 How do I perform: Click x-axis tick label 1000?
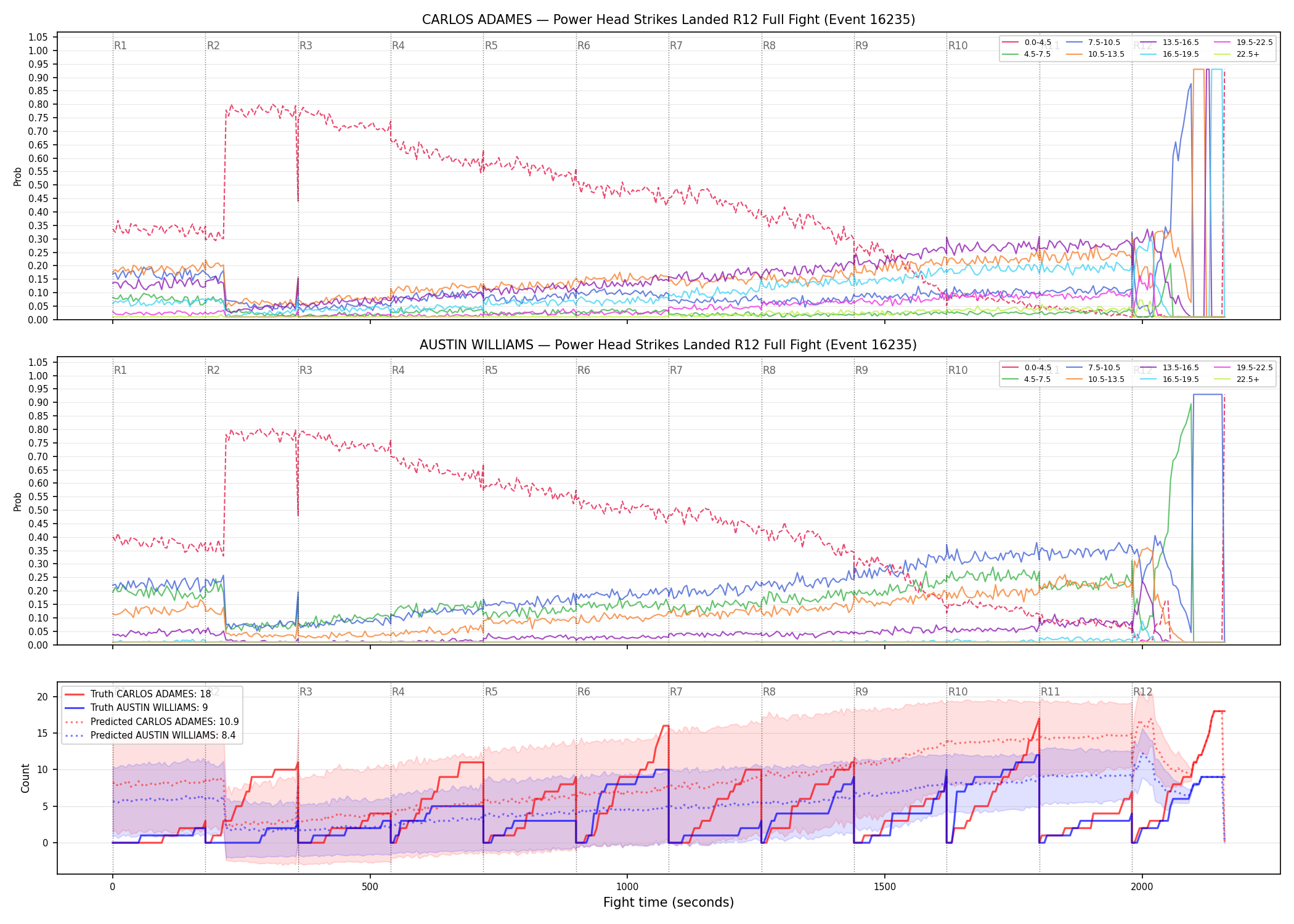point(627,887)
